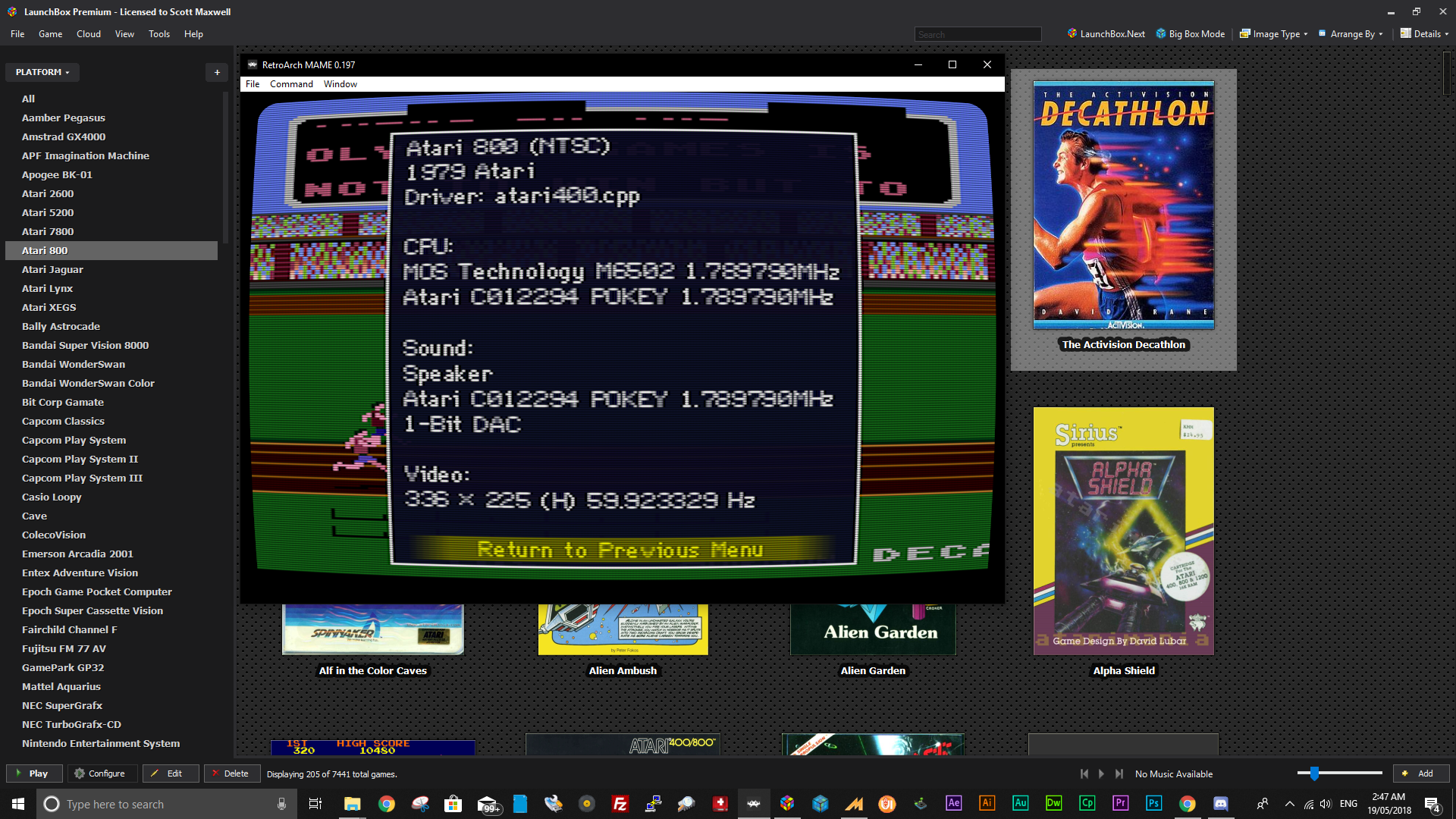Open Adobe Photoshop from taskbar
1456x819 pixels.
point(1154,804)
